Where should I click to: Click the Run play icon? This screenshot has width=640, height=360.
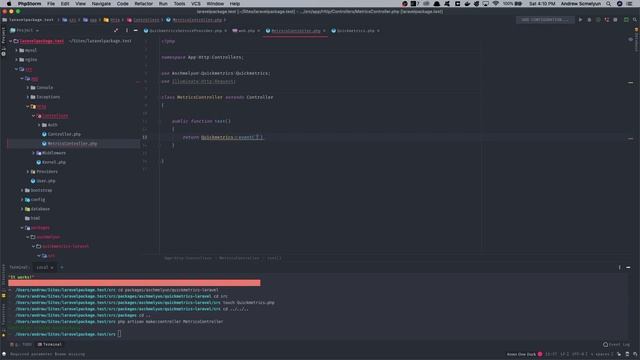click(x=580, y=20)
